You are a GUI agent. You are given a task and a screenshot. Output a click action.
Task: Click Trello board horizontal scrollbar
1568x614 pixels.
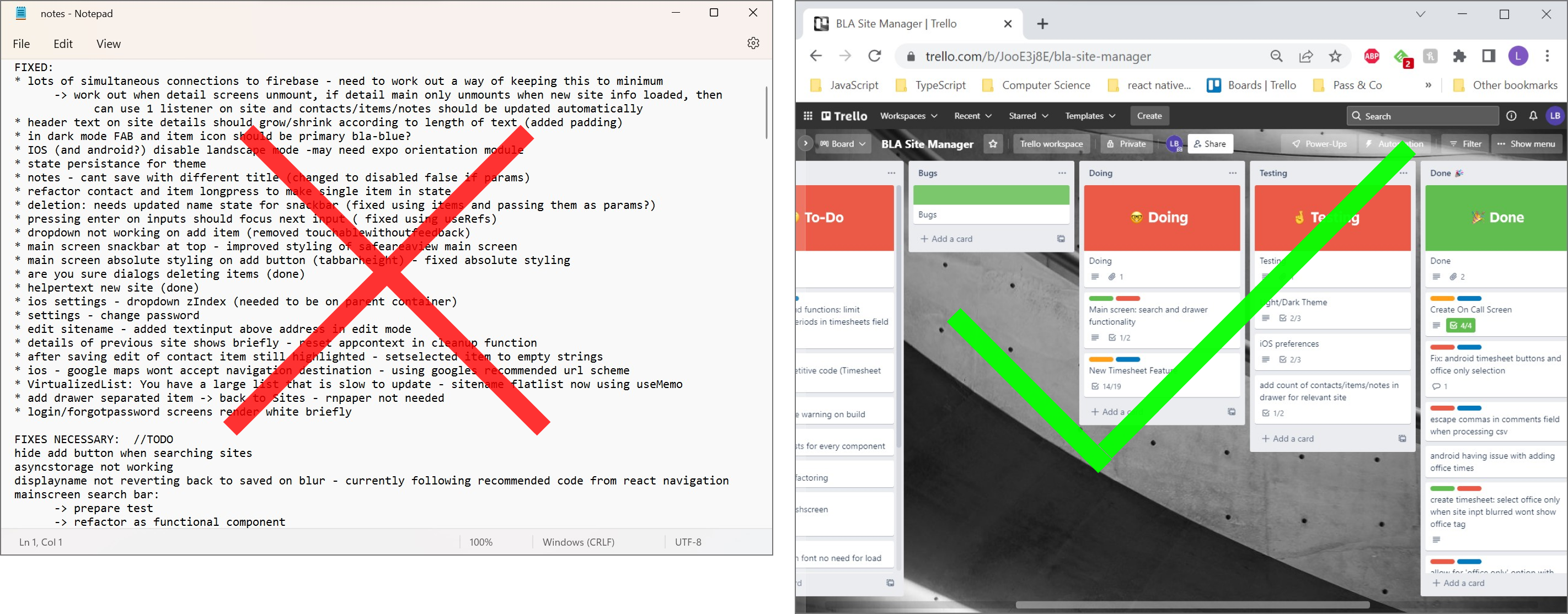pyautogui.click(x=1192, y=605)
